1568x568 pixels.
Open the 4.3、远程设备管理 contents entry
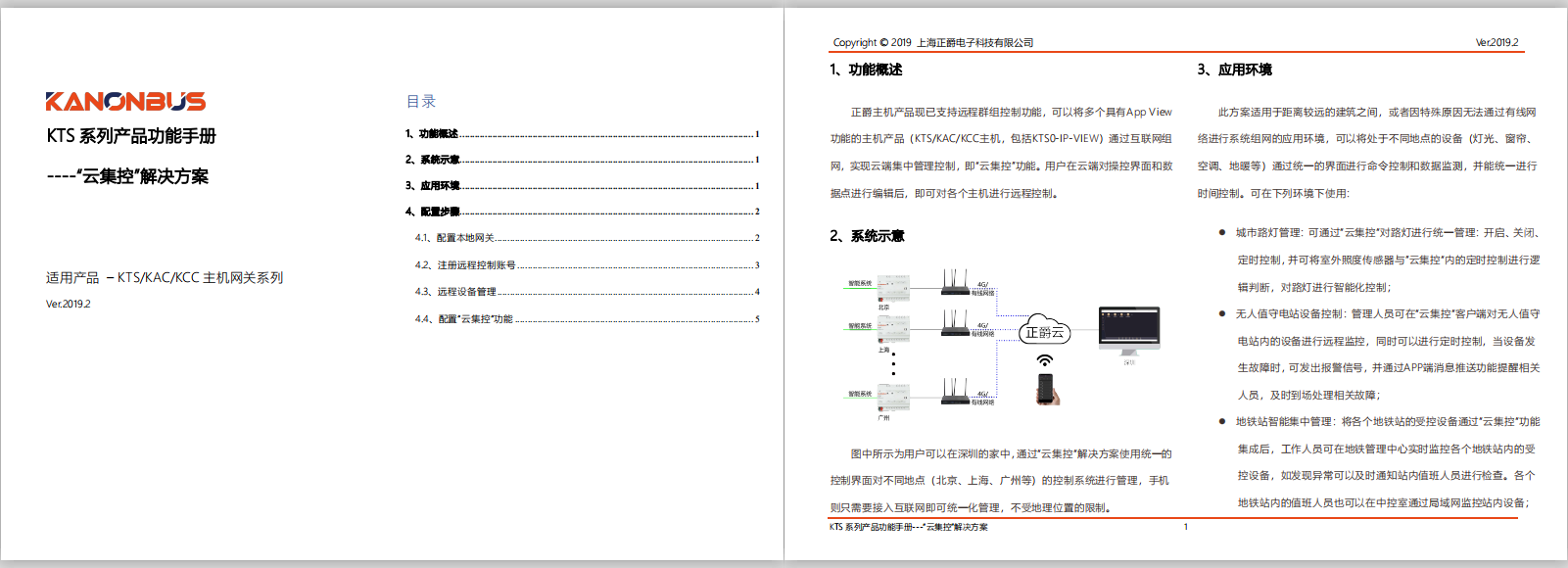[x=455, y=292]
